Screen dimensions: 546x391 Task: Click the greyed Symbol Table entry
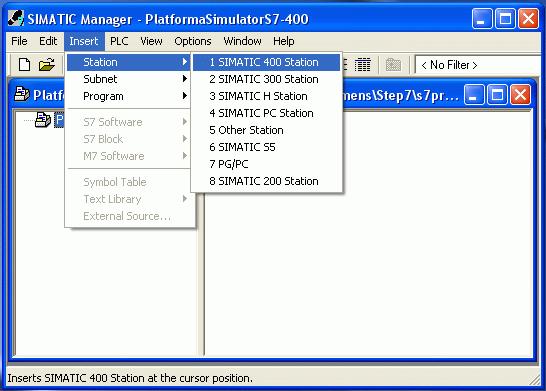coord(128,182)
